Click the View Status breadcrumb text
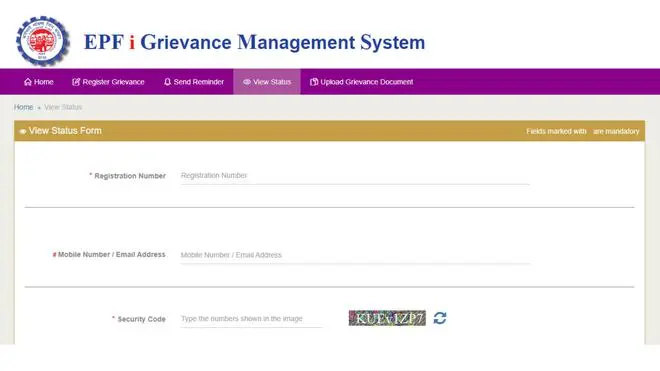Image resolution: width=660 pixels, height=371 pixels. pos(63,107)
